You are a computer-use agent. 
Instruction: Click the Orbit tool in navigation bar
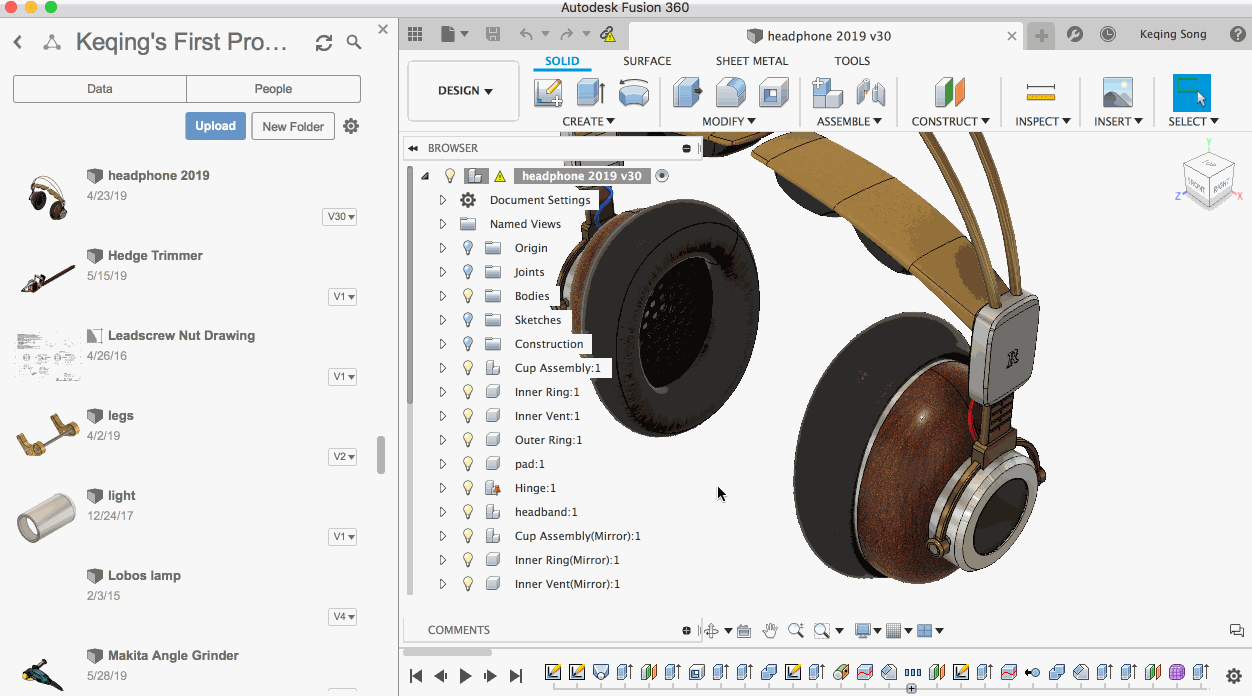pos(711,630)
